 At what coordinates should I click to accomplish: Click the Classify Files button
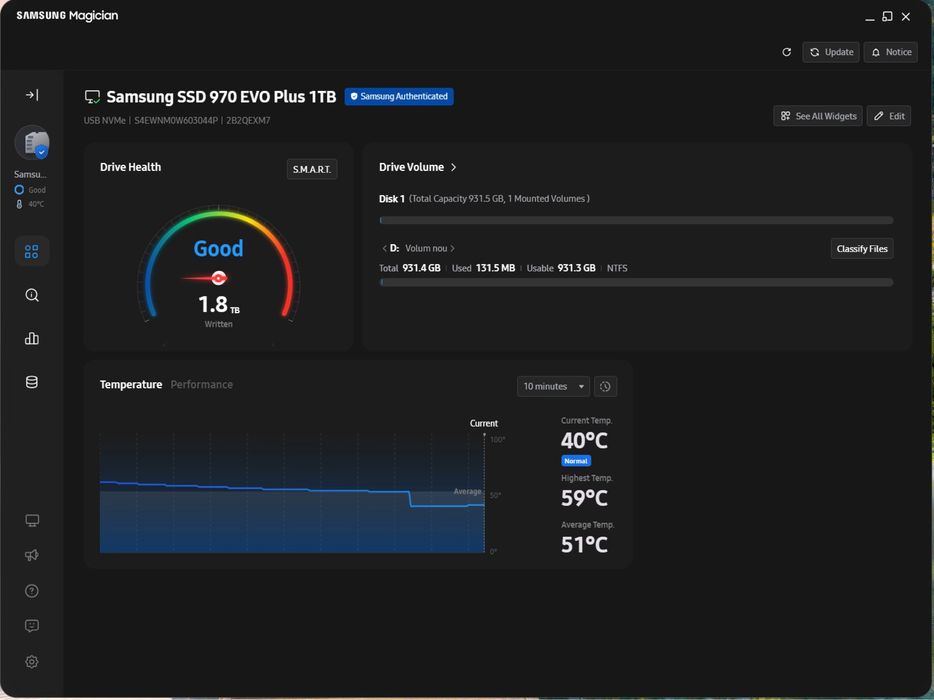pos(861,248)
